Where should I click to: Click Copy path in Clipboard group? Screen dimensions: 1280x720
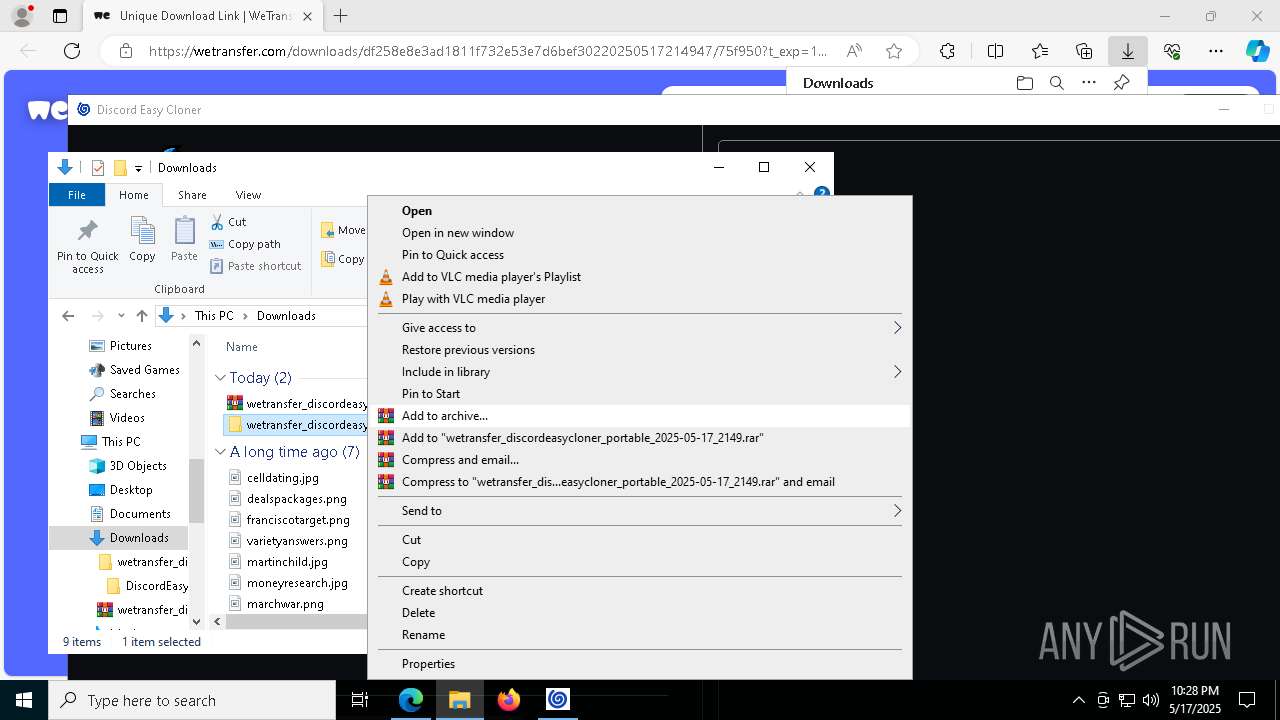coord(245,244)
